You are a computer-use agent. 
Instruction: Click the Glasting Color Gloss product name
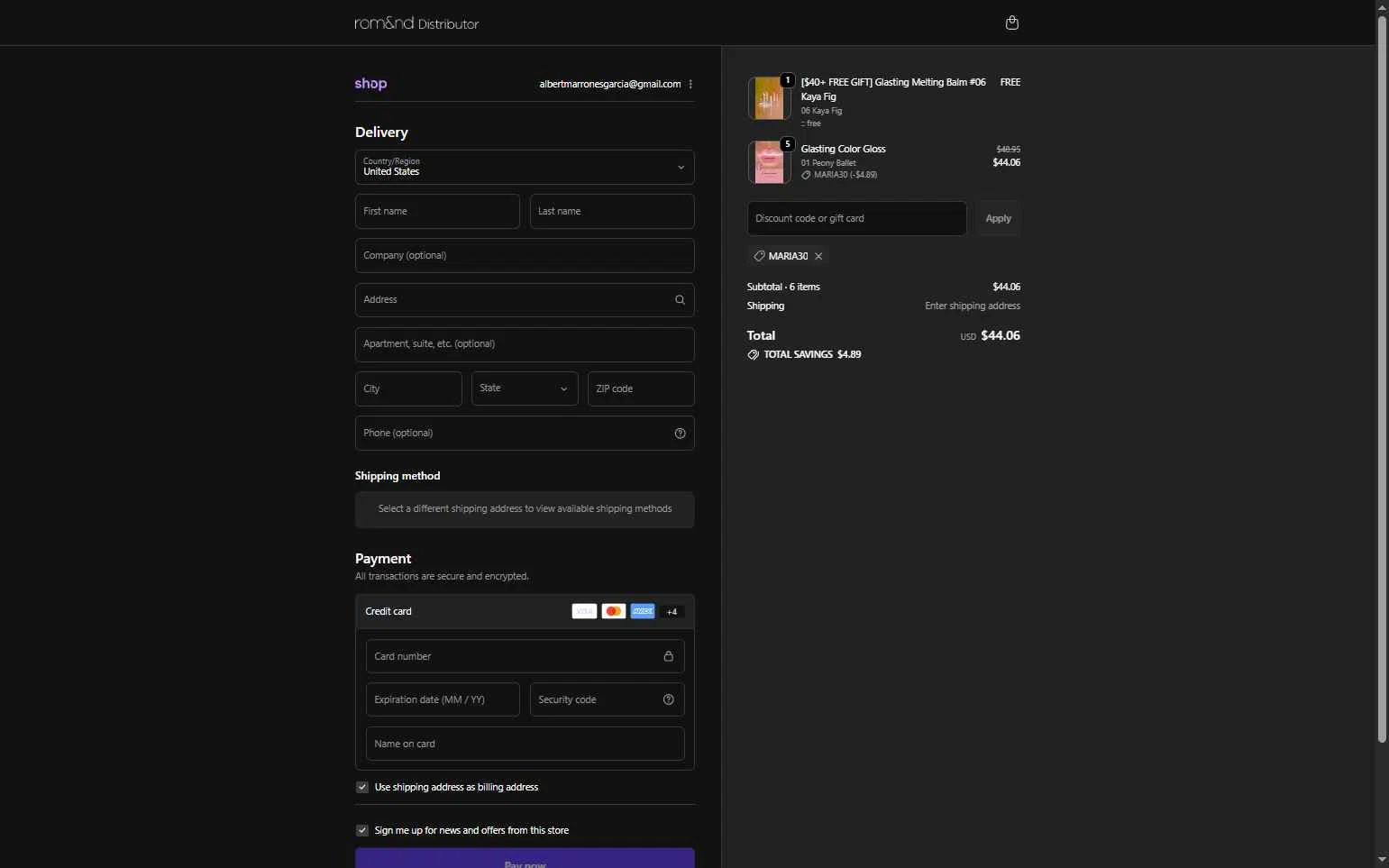click(x=843, y=149)
